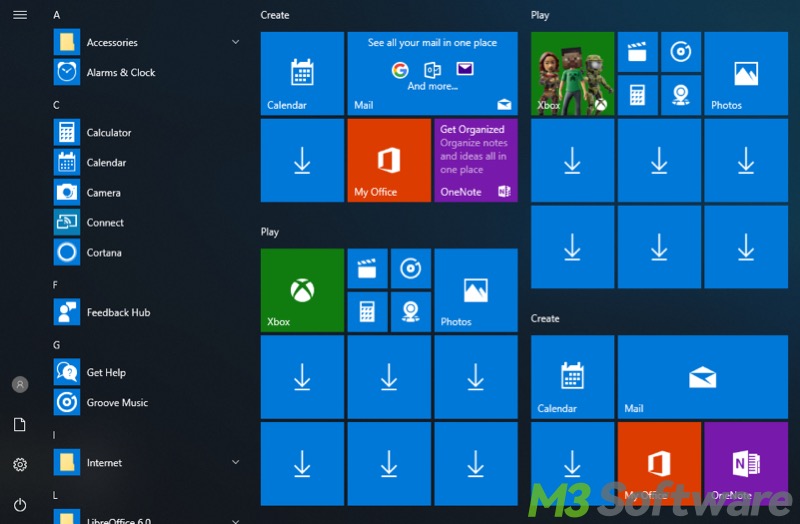Screen dimensions: 800x524
Task: Launch Alarms & Clock from the app list
Action: 146,72
